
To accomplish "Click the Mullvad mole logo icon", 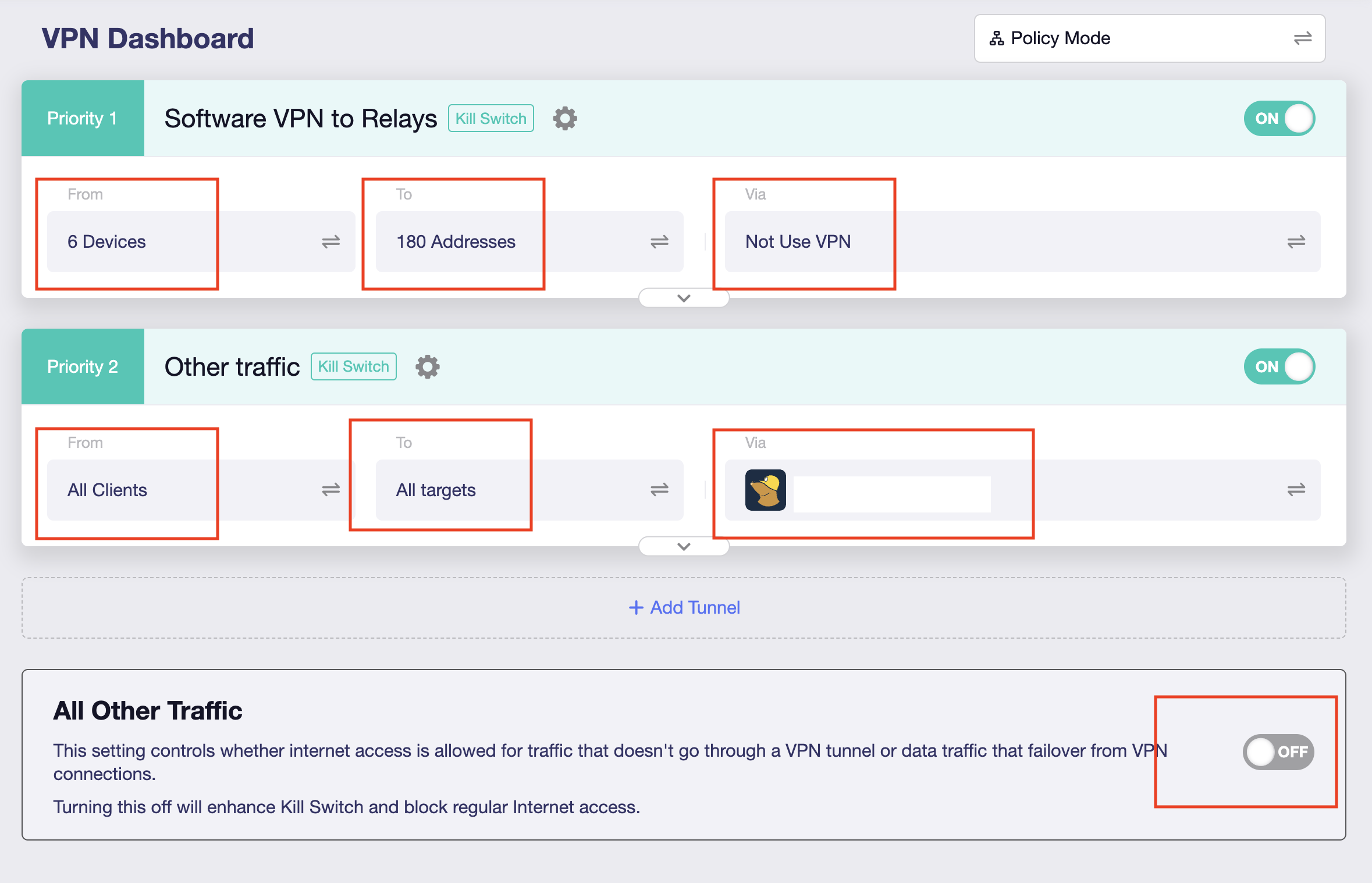I will (x=765, y=490).
